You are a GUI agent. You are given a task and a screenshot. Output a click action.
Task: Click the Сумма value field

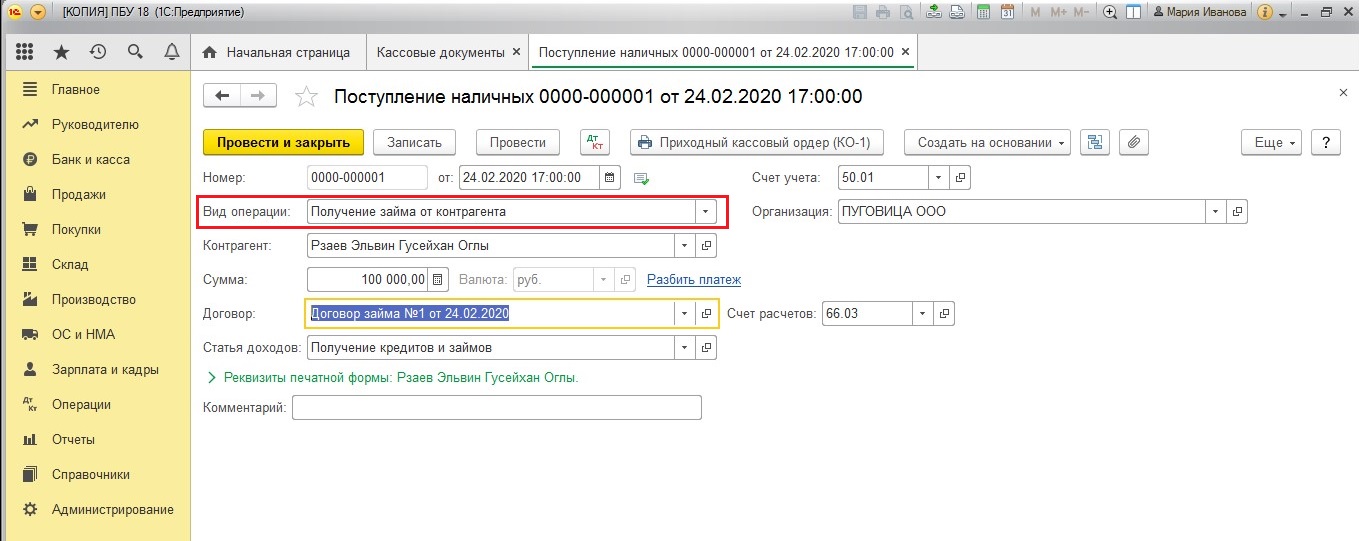point(367,279)
